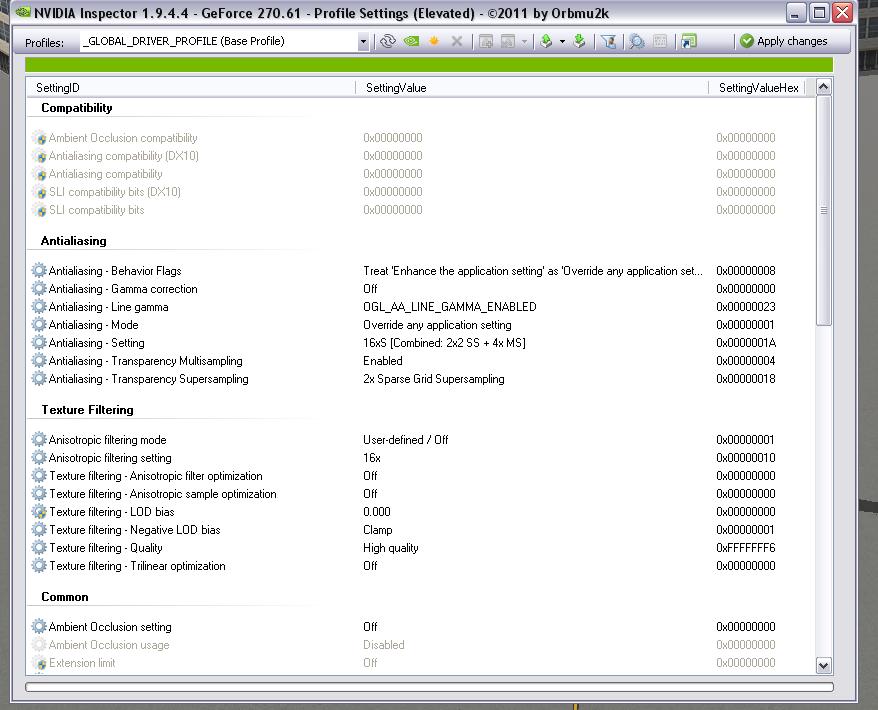Click the refresh profile icon in the toolbar
The height and width of the screenshot is (710, 878).
click(387, 41)
